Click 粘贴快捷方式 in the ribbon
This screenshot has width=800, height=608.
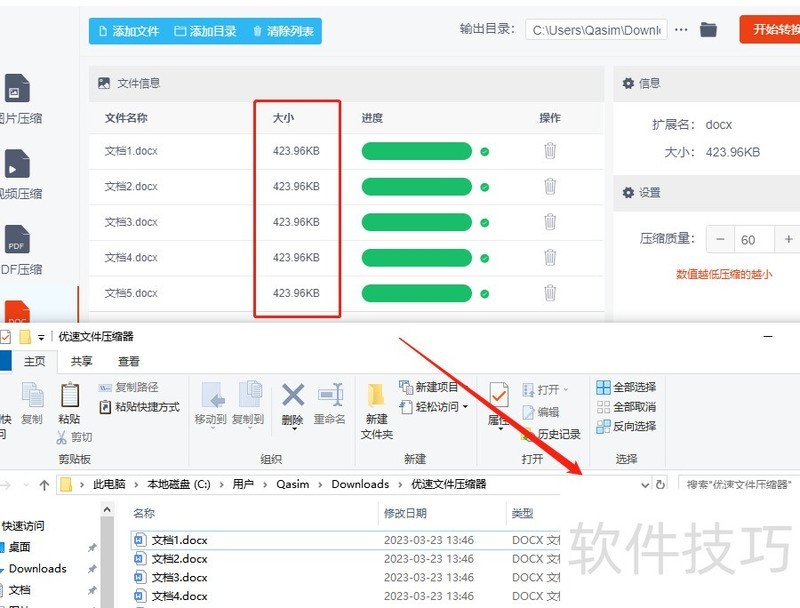click(139, 407)
